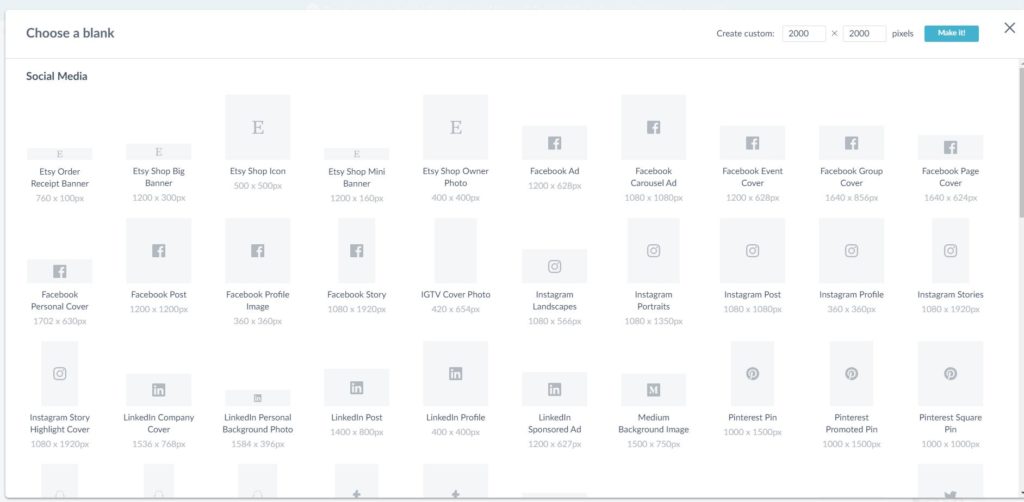Screen dimensions: 1024x502
Task: Select the Etsy Shop Icon blank
Action: click(257, 127)
